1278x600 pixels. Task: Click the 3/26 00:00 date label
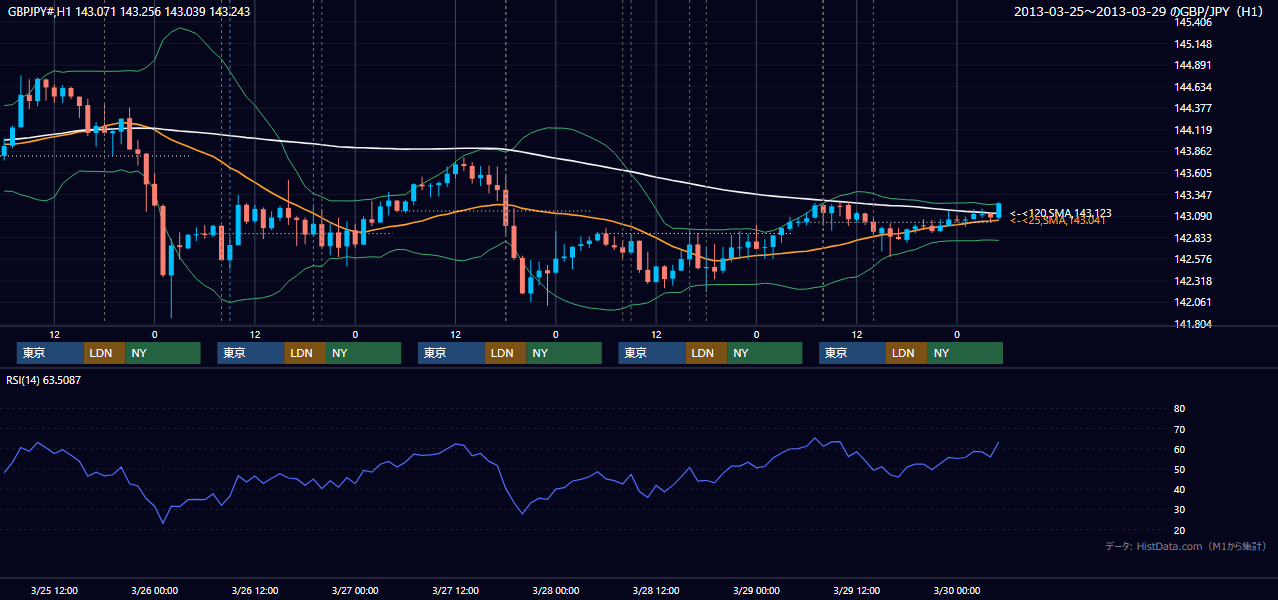coord(155,590)
